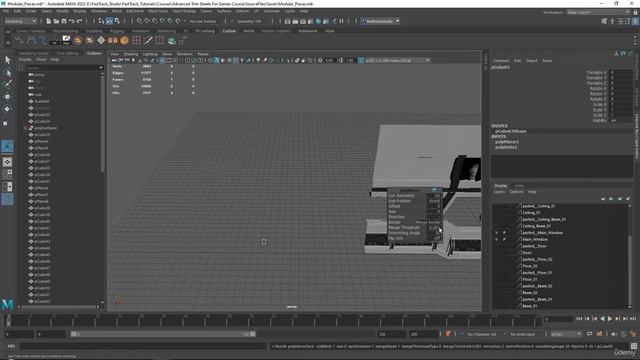Image resolution: width=640 pixels, height=360 pixels.
Task: Click the Channels menu in Channel Box
Action: pyautogui.click(x=501, y=61)
